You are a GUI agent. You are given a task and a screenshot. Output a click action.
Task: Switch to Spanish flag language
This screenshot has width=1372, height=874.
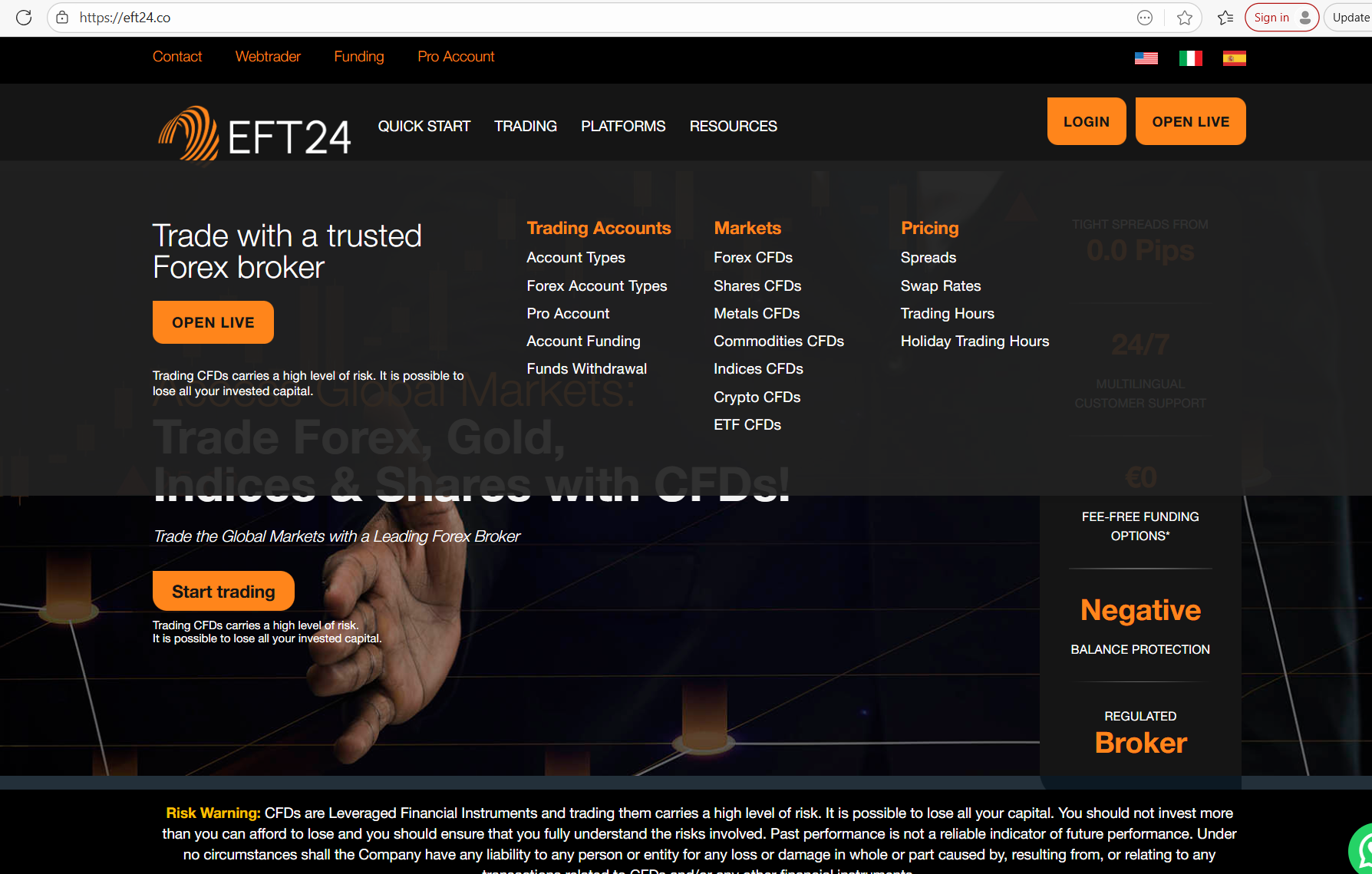[1234, 58]
